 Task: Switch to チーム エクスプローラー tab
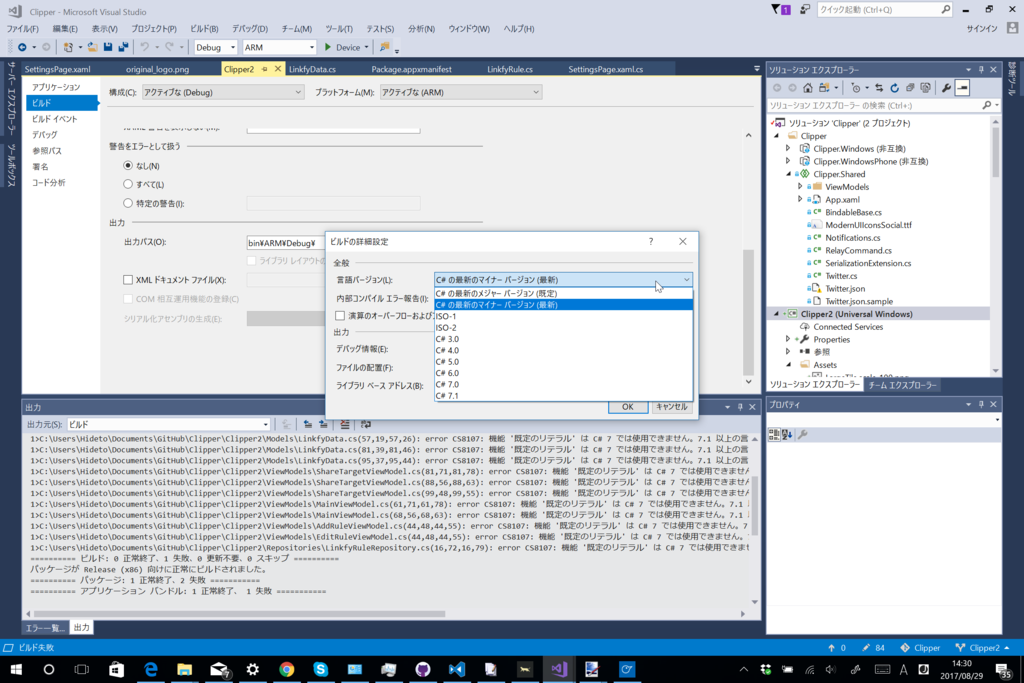[x=902, y=385]
